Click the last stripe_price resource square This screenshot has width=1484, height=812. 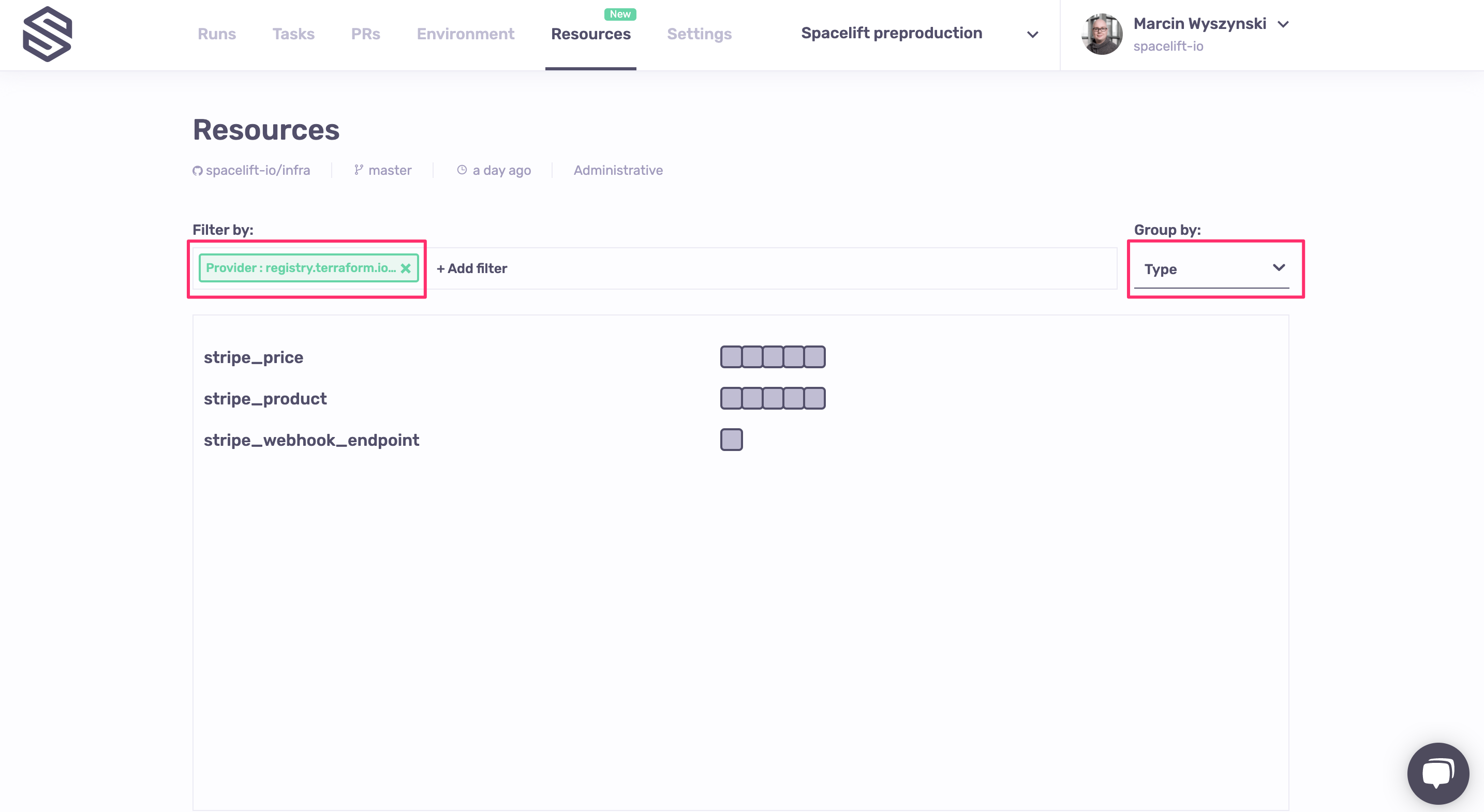(x=814, y=357)
